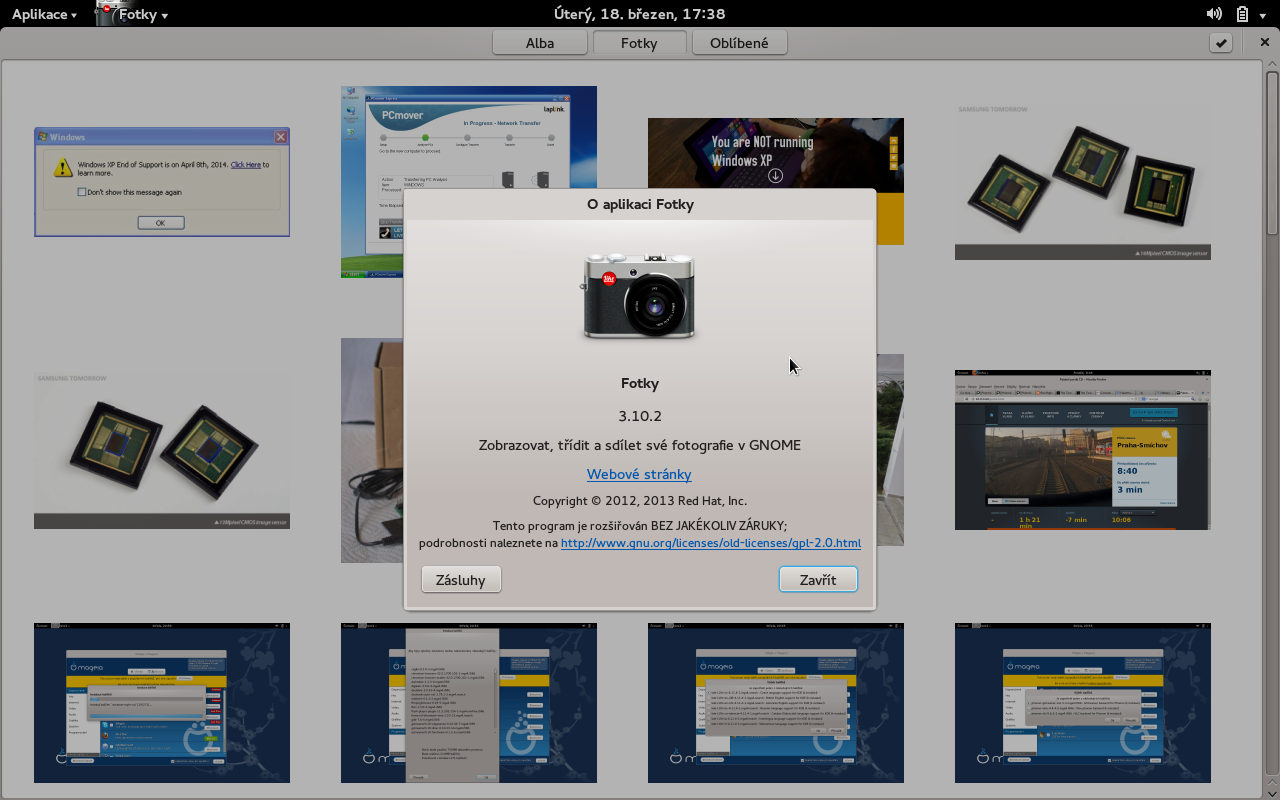The width and height of the screenshot is (1280, 800).
Task: Toggle selection mode checkmark button
Action: [1221, 43]
